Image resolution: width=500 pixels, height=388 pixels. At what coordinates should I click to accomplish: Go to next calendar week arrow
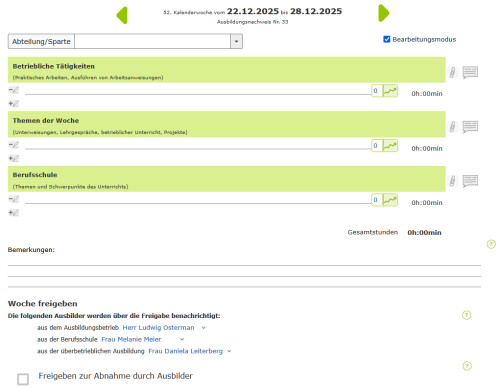(x=384, y=13)
